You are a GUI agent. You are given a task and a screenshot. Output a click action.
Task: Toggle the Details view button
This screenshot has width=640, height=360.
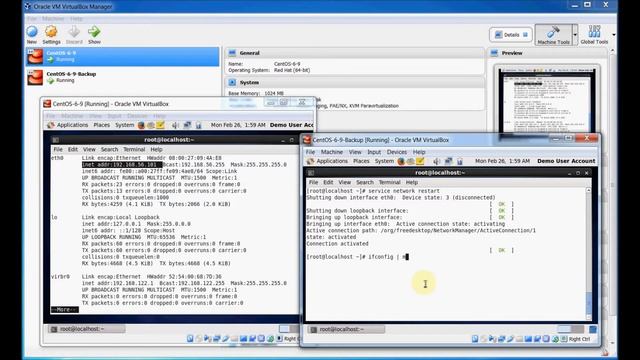tap(511, 35)
